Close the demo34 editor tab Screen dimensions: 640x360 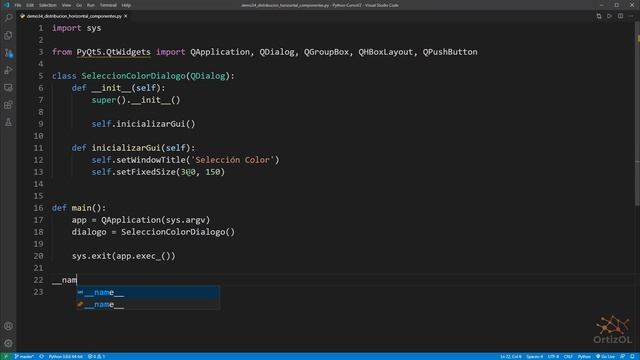(126, 16)
